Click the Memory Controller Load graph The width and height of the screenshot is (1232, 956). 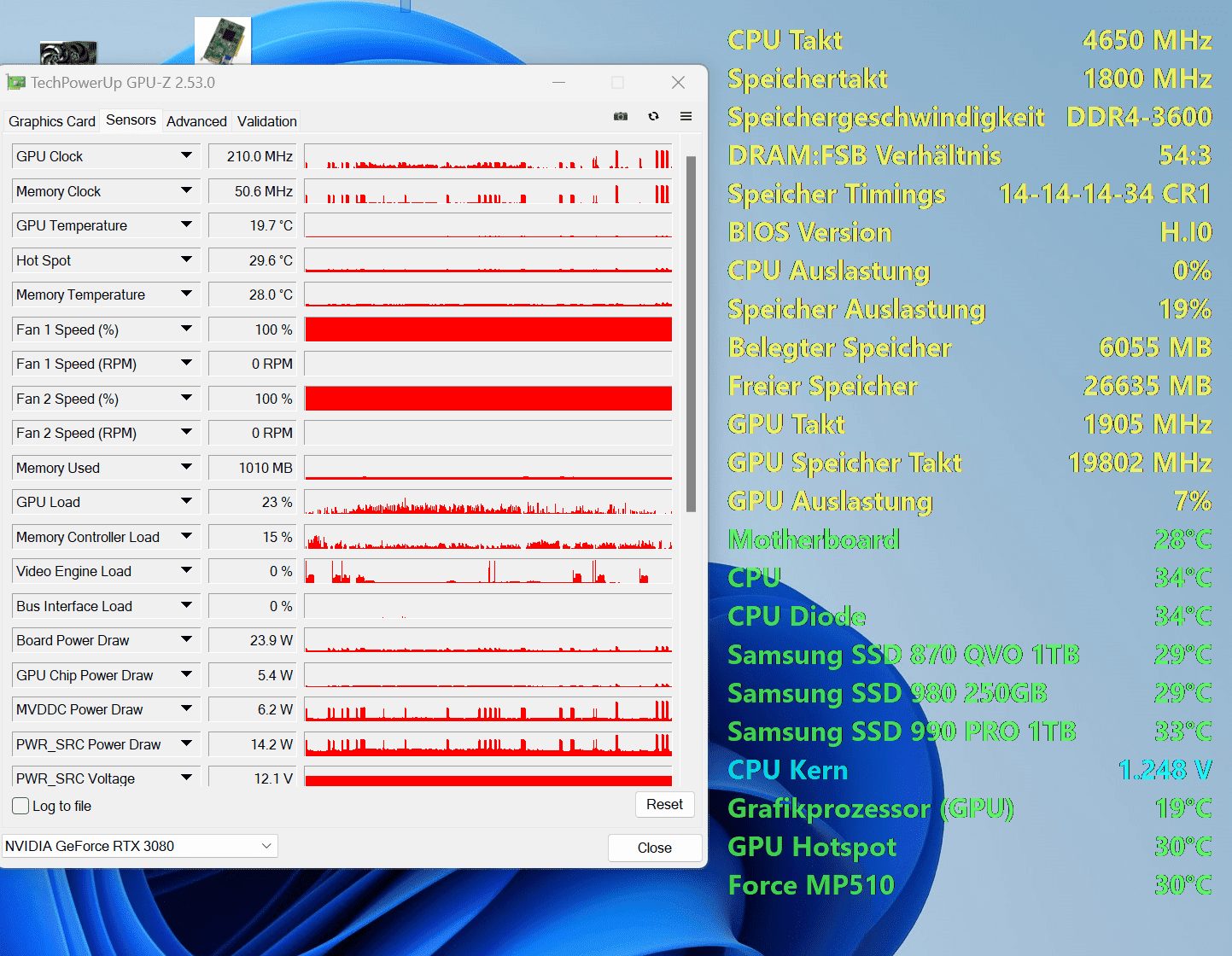click(x=488, y=537)
